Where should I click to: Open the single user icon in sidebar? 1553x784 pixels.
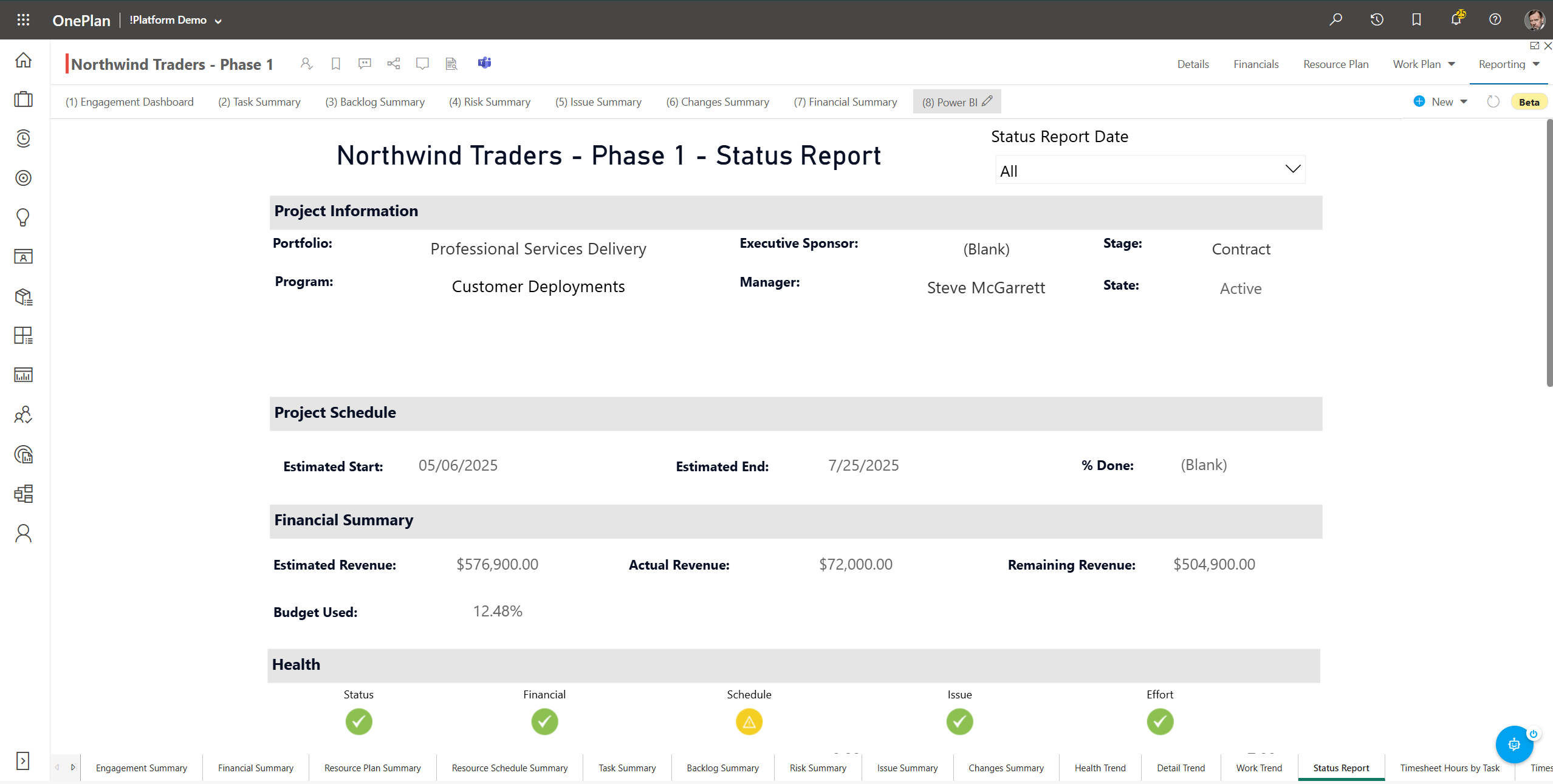23,533
